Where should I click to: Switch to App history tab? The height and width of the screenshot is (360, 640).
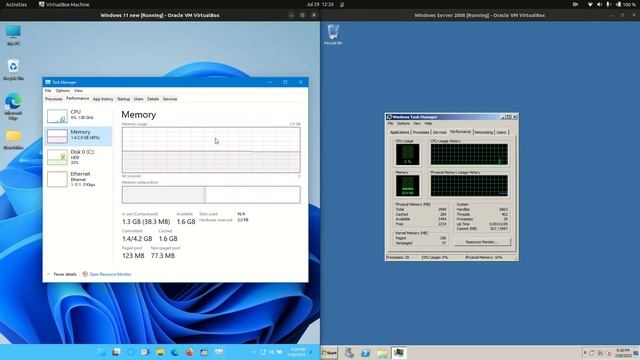coord(103,99)
